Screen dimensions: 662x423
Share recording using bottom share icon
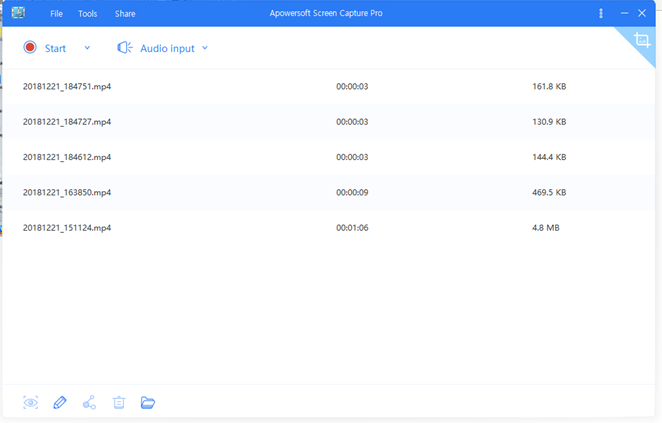click(90, 403)
